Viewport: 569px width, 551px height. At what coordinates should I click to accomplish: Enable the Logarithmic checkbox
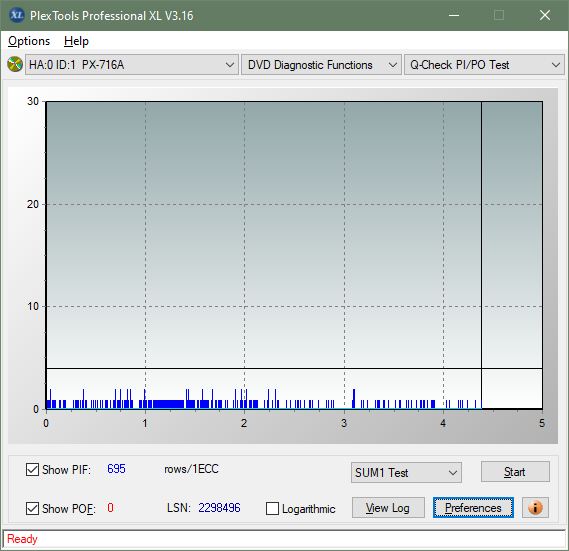(x=272, y=509)
